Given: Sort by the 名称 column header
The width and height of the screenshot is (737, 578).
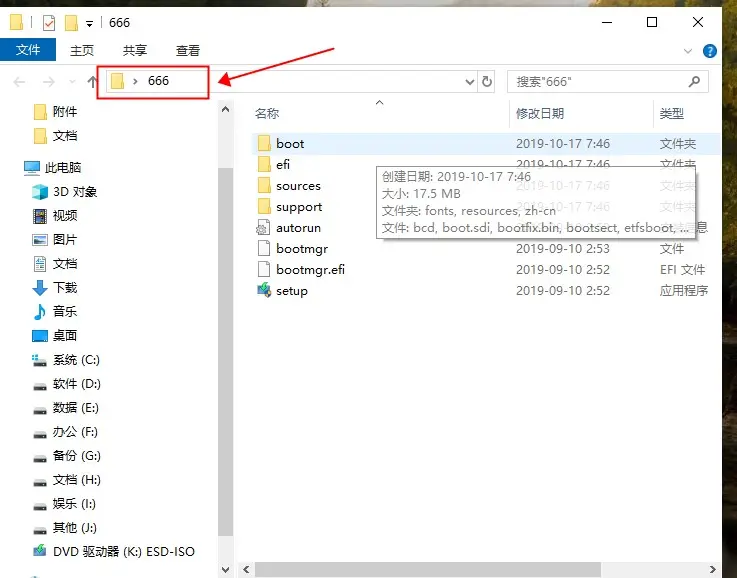Looking at the screenshot, I should [267, 113].
